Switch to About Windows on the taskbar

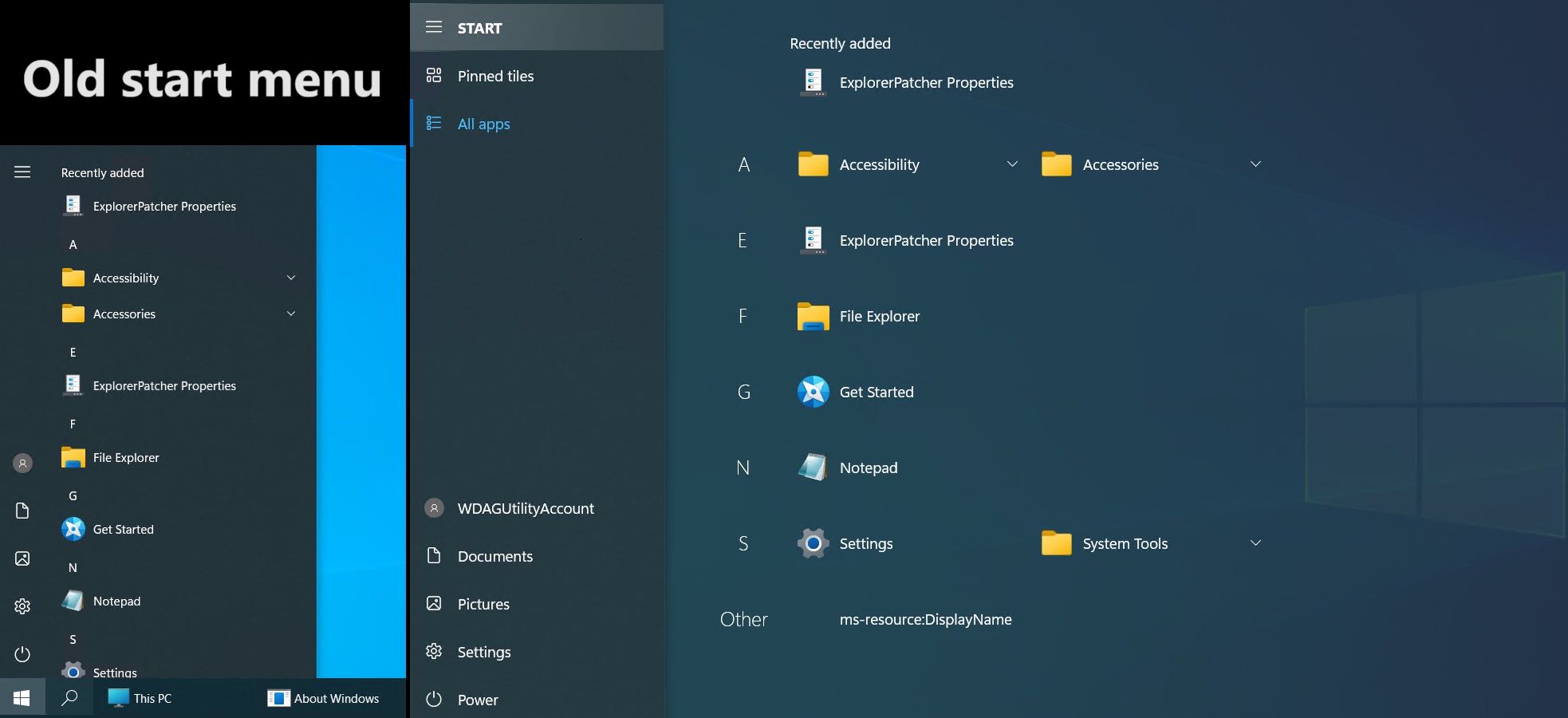[324, 698]
